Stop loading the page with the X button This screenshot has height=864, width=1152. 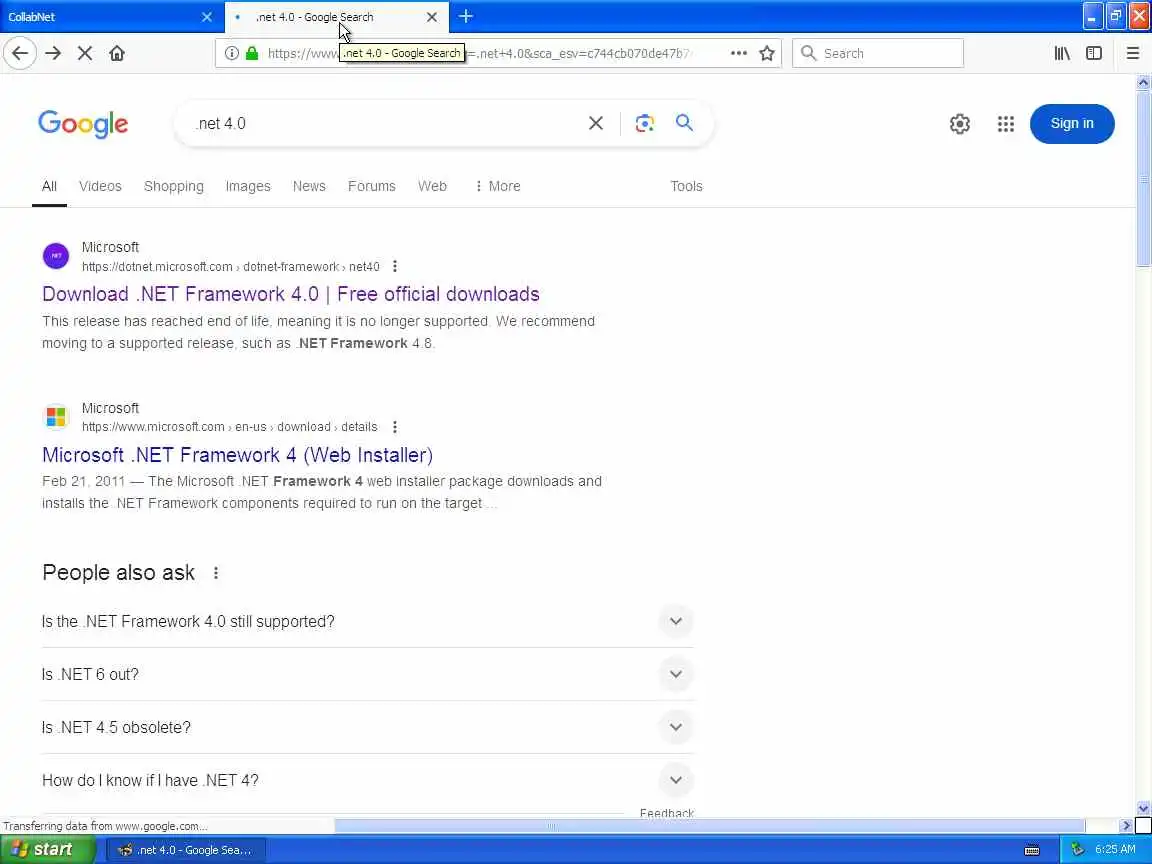click(x=84, y=53)
